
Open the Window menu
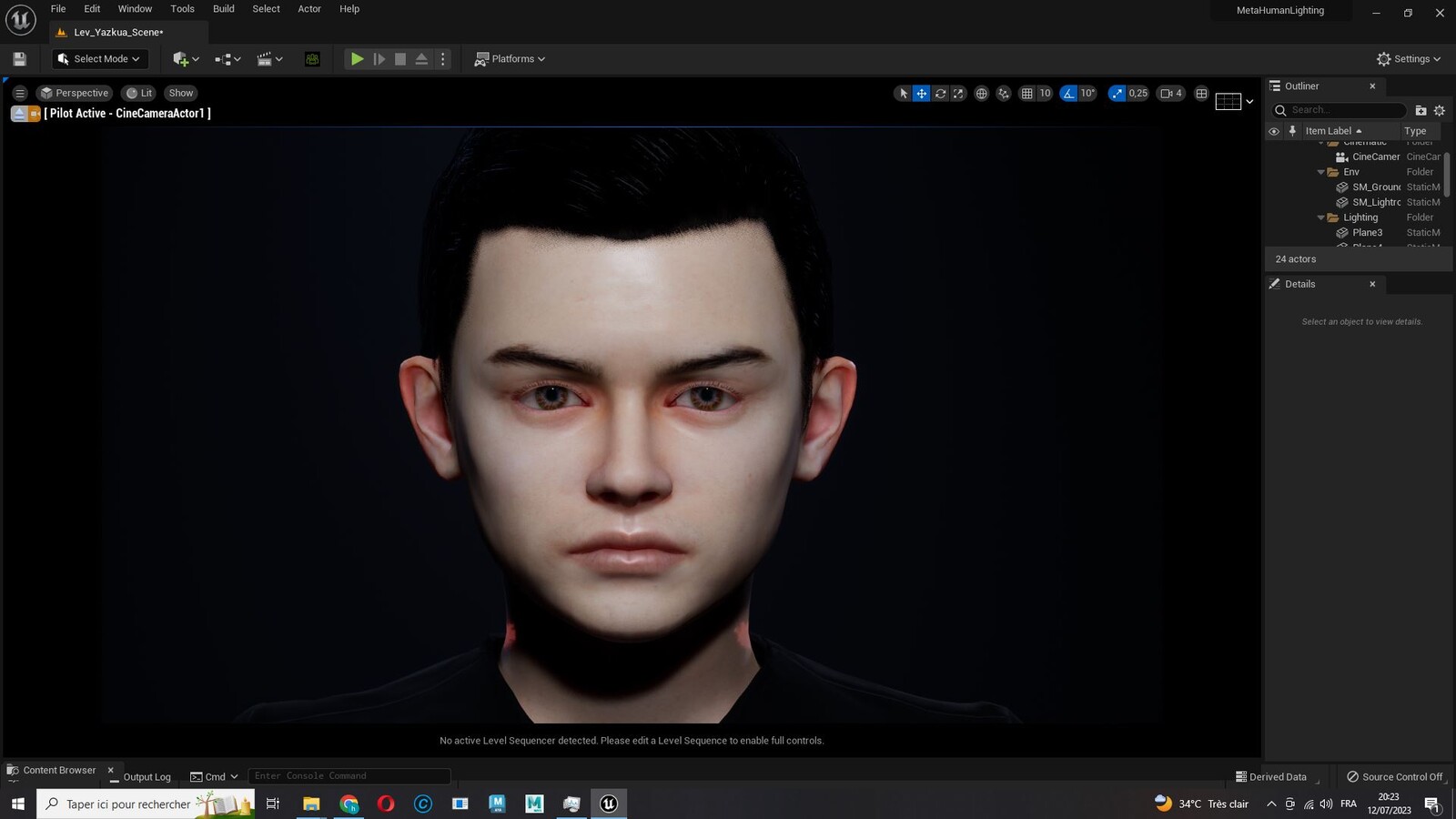pos(135,9)
